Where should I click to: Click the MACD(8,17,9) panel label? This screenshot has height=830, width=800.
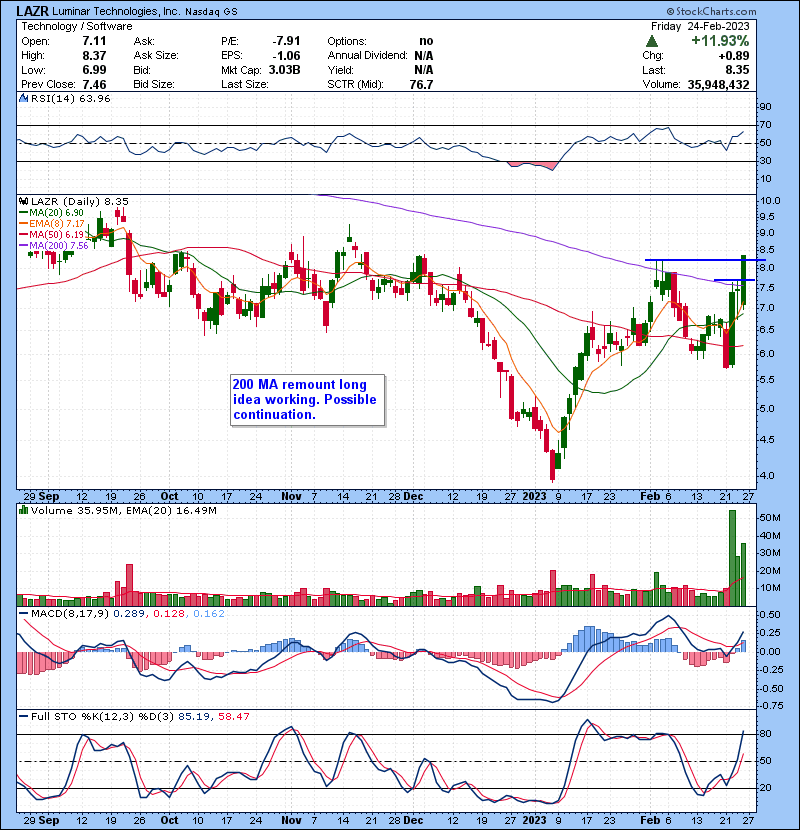point(70,614)
